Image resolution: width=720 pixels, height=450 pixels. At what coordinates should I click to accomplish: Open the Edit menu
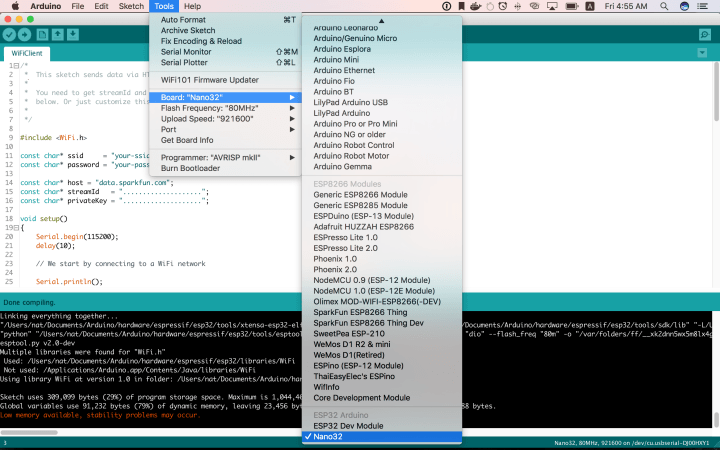click(x=101, y=6)
